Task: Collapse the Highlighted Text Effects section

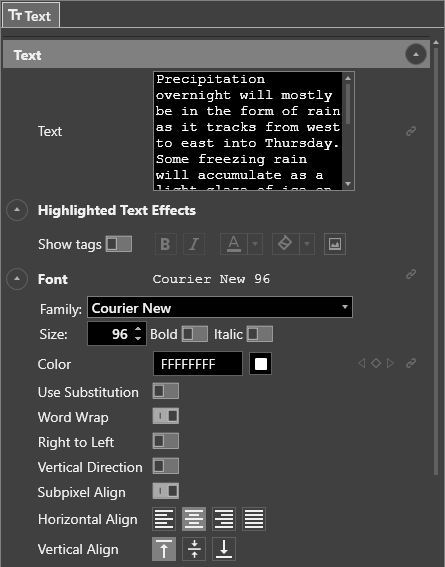Action: click(x=17, y=210)
